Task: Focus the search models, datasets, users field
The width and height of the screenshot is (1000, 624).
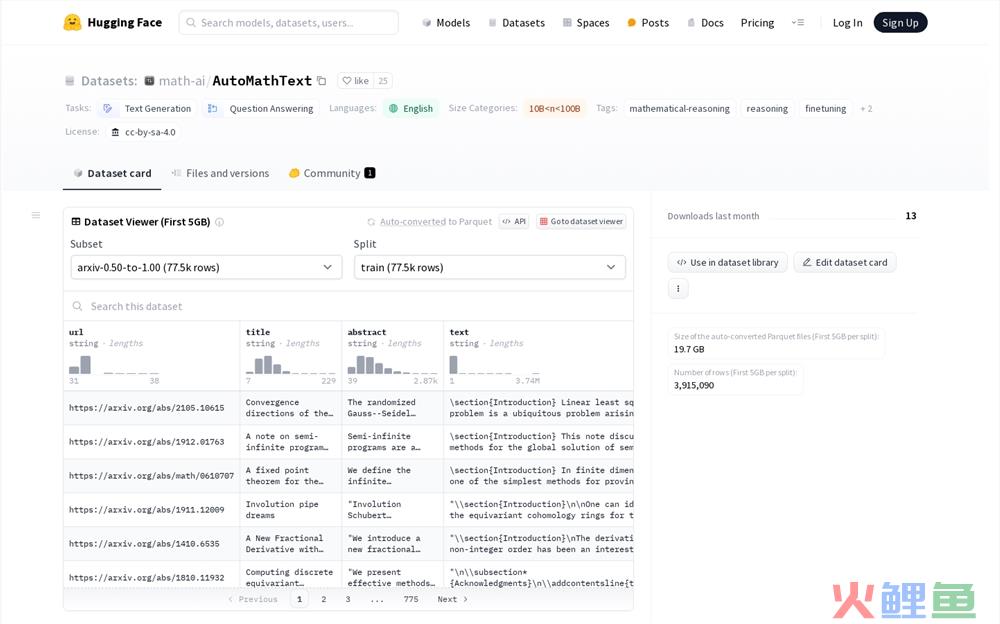Action: coord(288,22)
